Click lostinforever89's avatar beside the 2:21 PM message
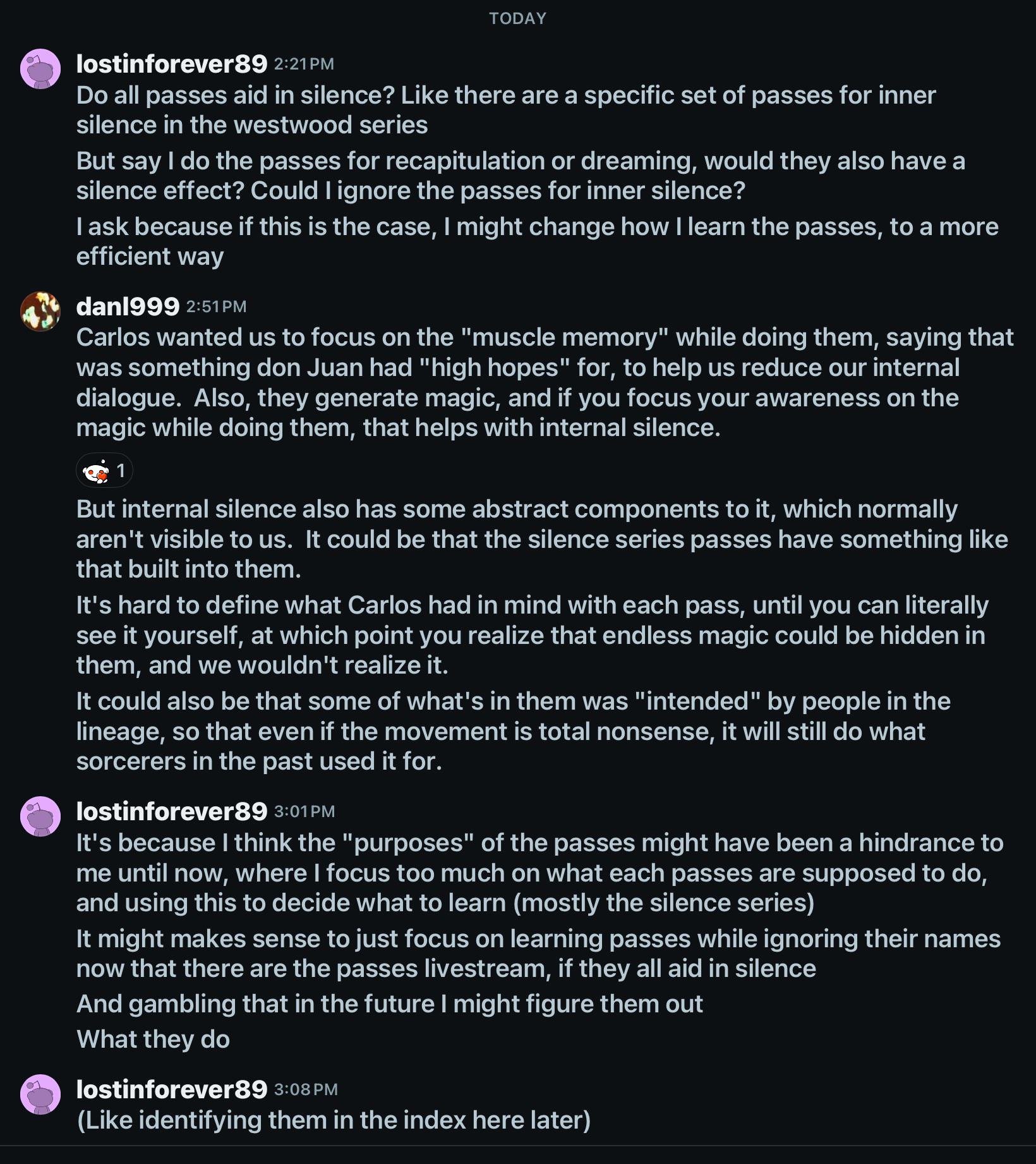 (40, 69)
